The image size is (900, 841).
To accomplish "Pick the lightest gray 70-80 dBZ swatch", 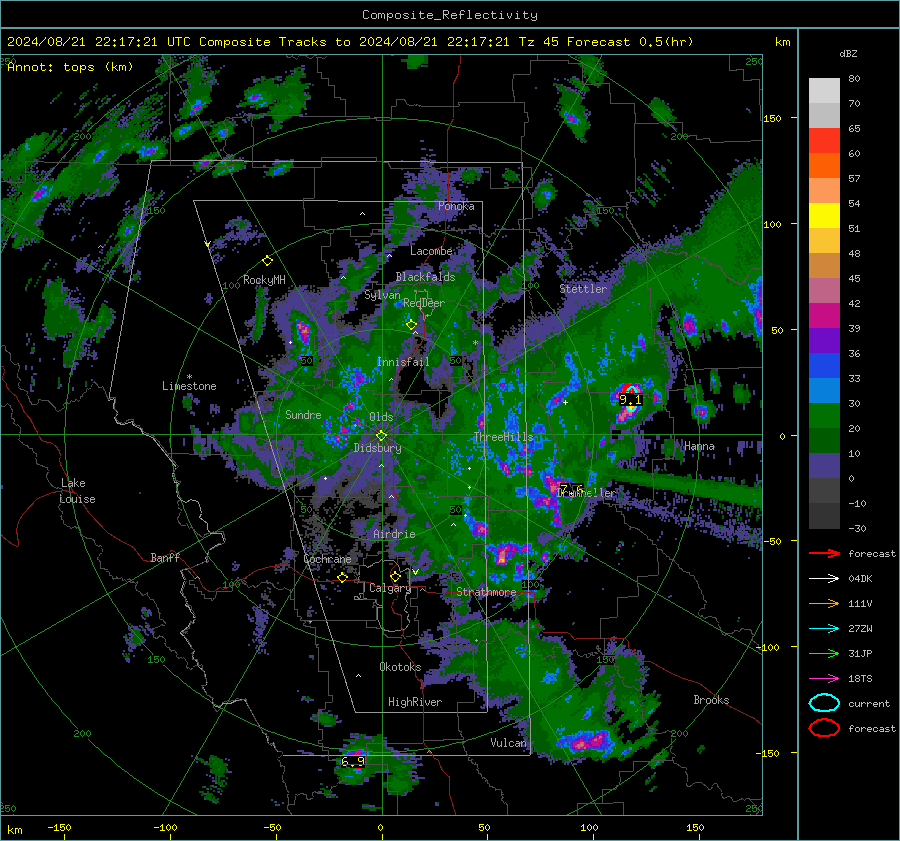I will coord(824,90).
